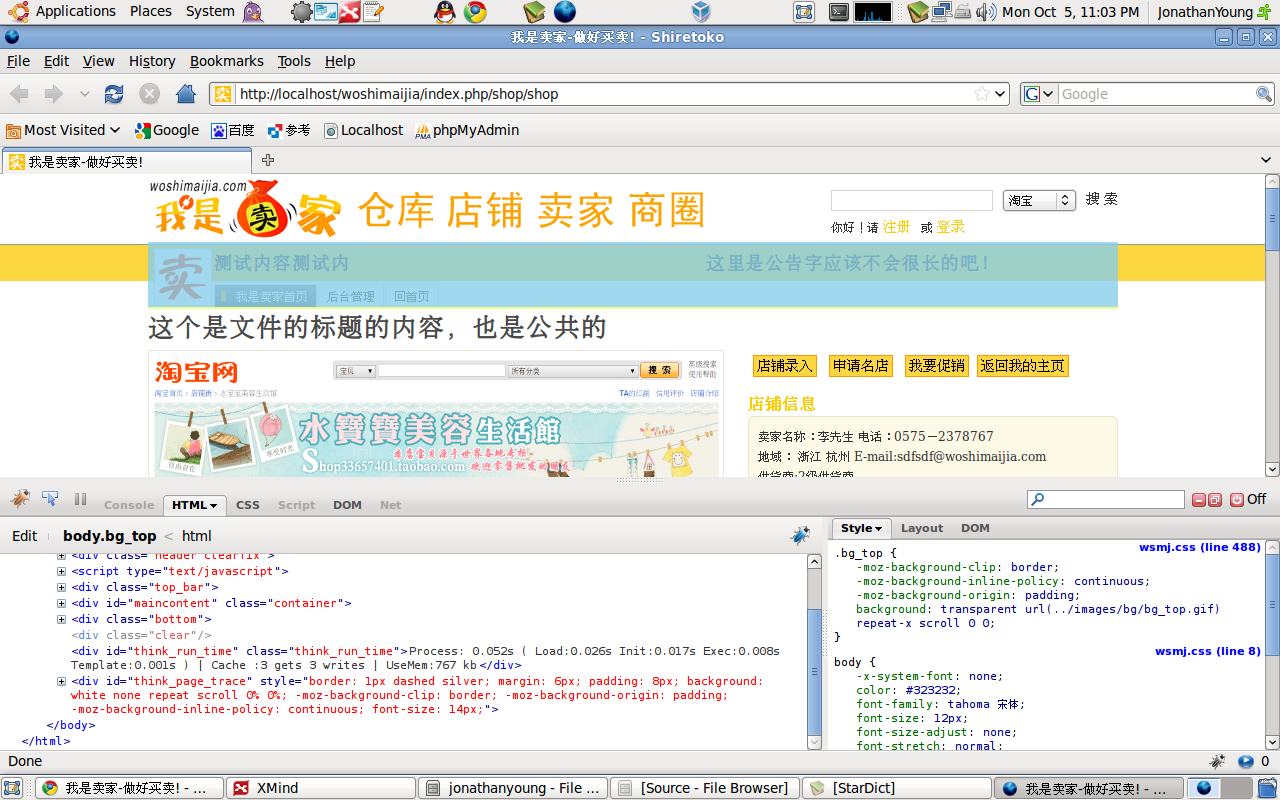Open URL history dropdown arrow
Viewport: 1280px width, 800px height.
(1000, 94)
